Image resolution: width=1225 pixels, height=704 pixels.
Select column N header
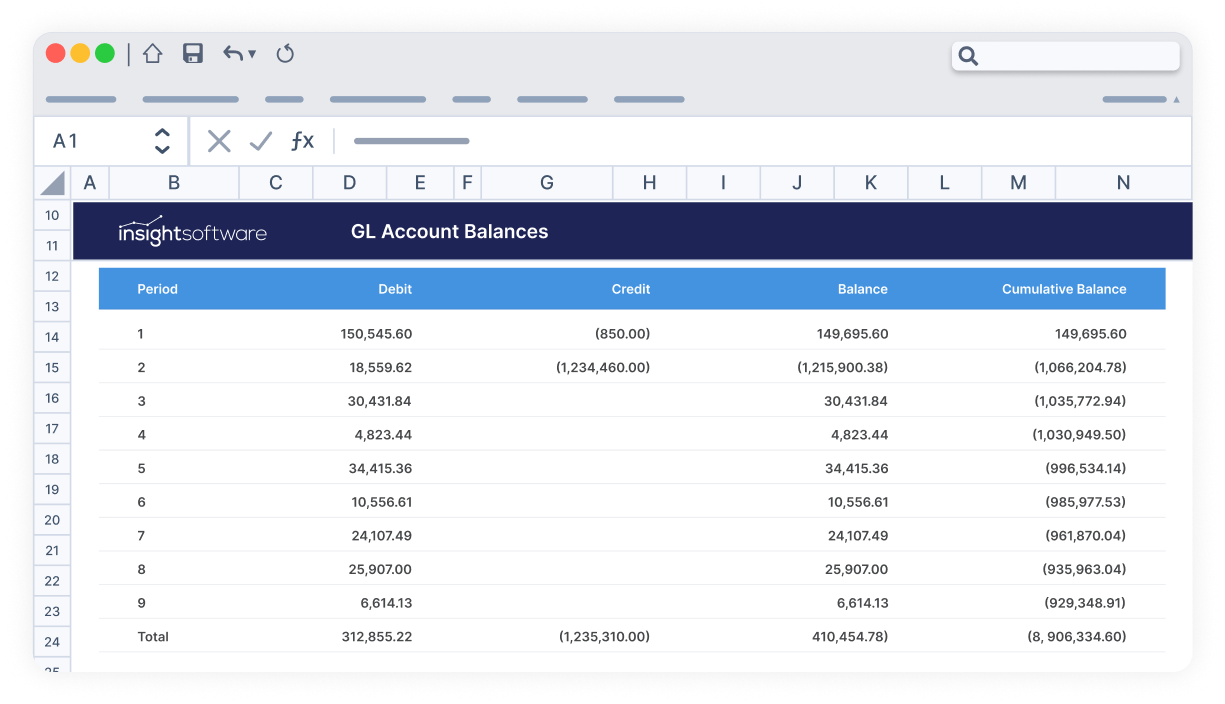(x=1123, y=183)
